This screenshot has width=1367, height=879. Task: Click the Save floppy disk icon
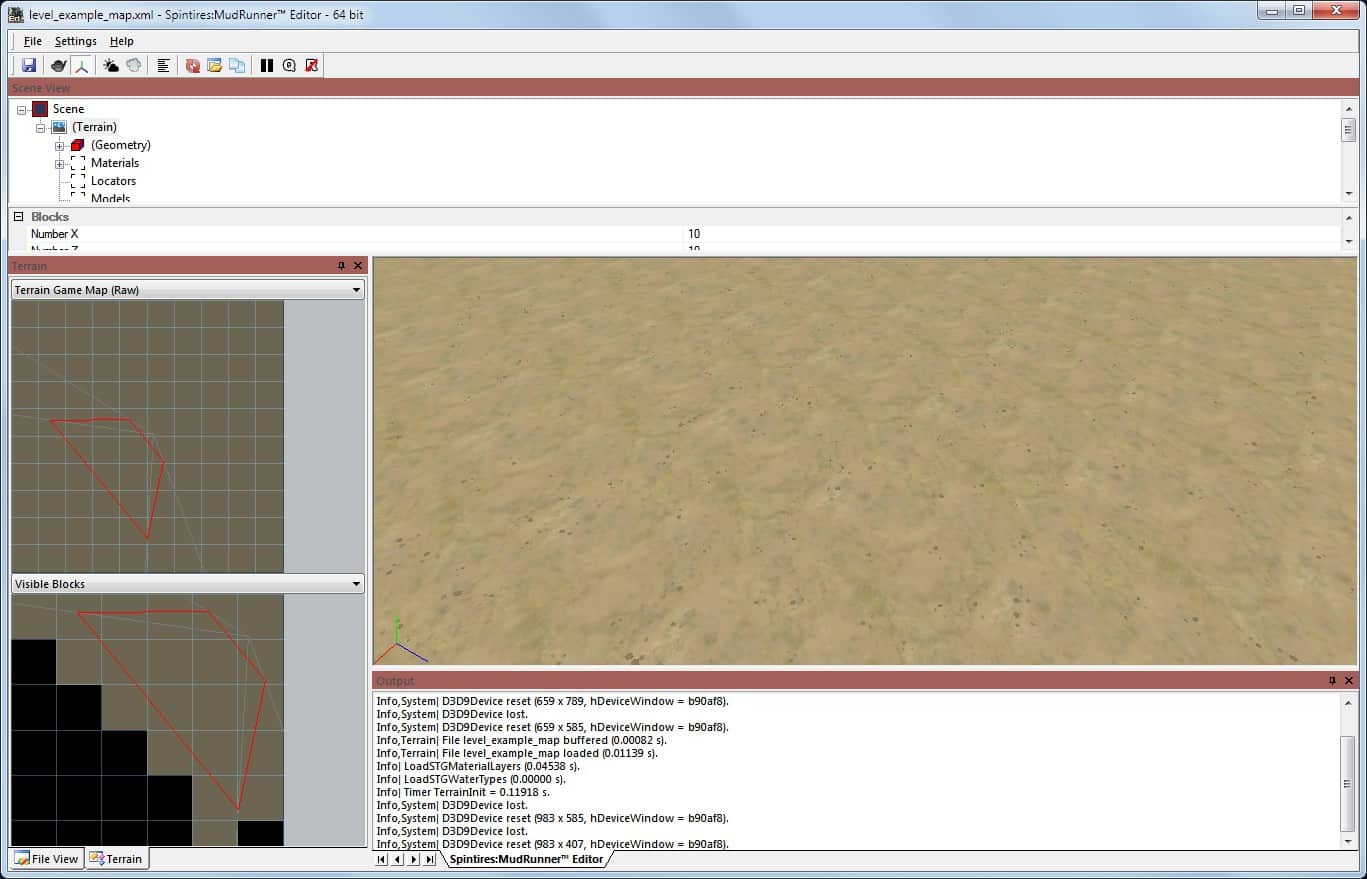29,65
